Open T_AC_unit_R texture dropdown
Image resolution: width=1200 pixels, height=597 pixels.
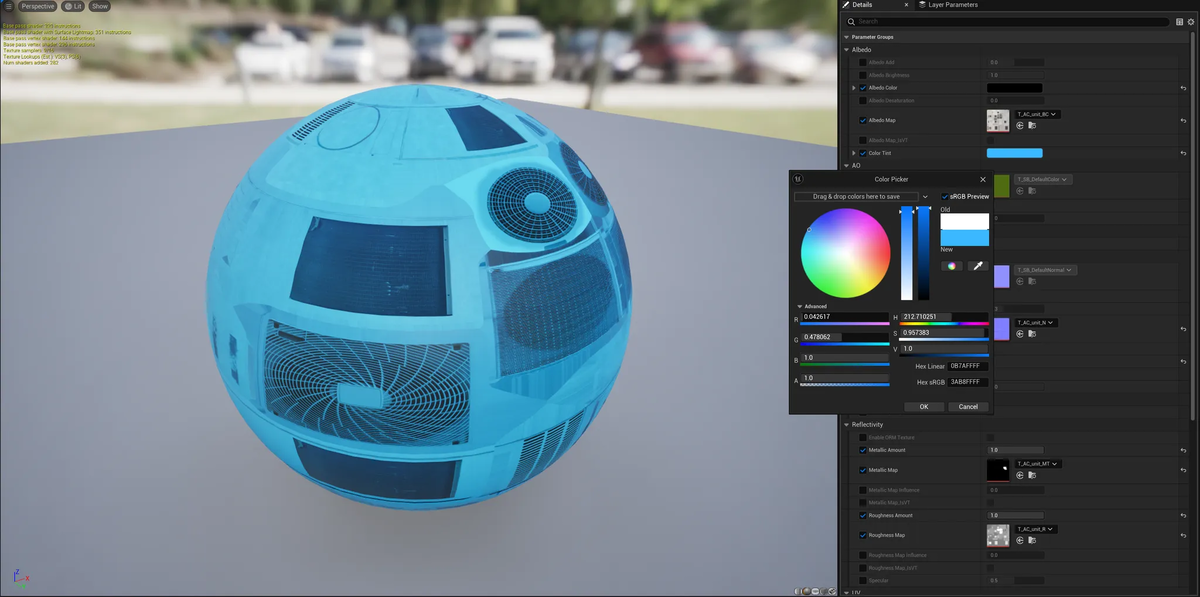1035,529
